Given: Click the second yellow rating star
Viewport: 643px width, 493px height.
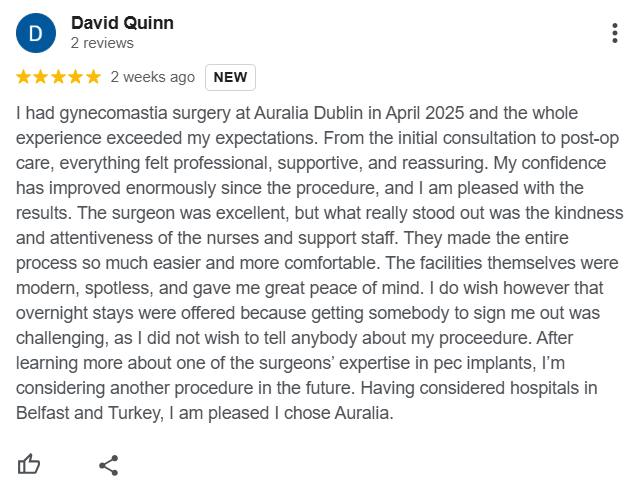Looking at the screenshot, I should pos(42,77).
